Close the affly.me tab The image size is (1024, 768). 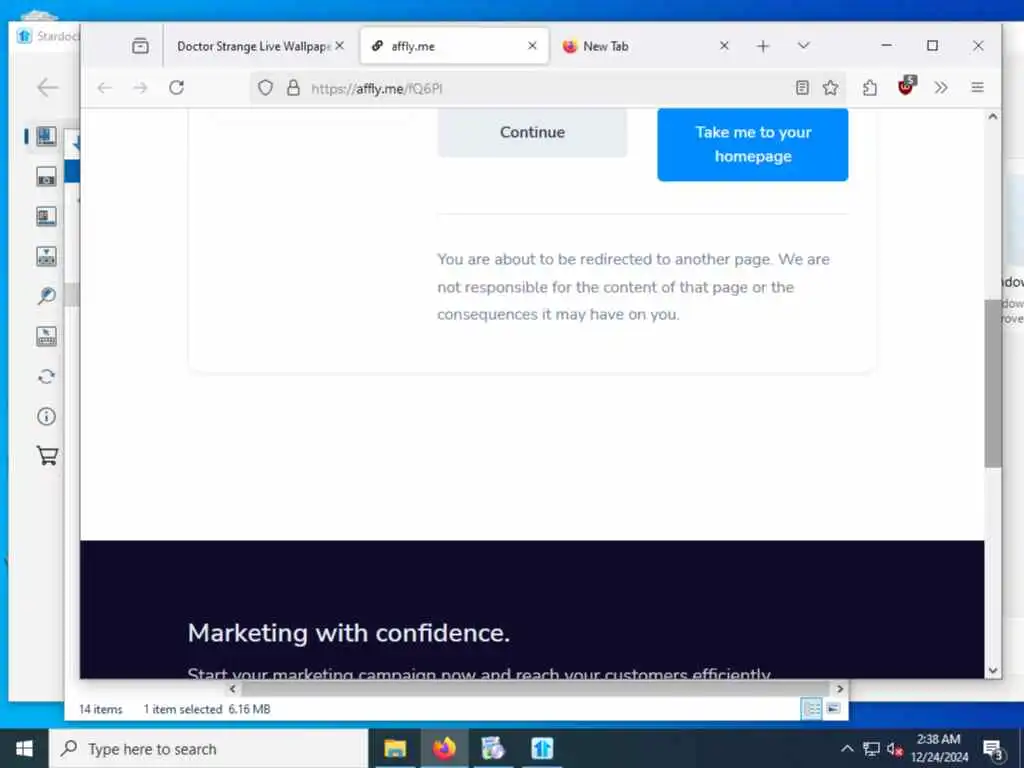(x=532, y=46)
